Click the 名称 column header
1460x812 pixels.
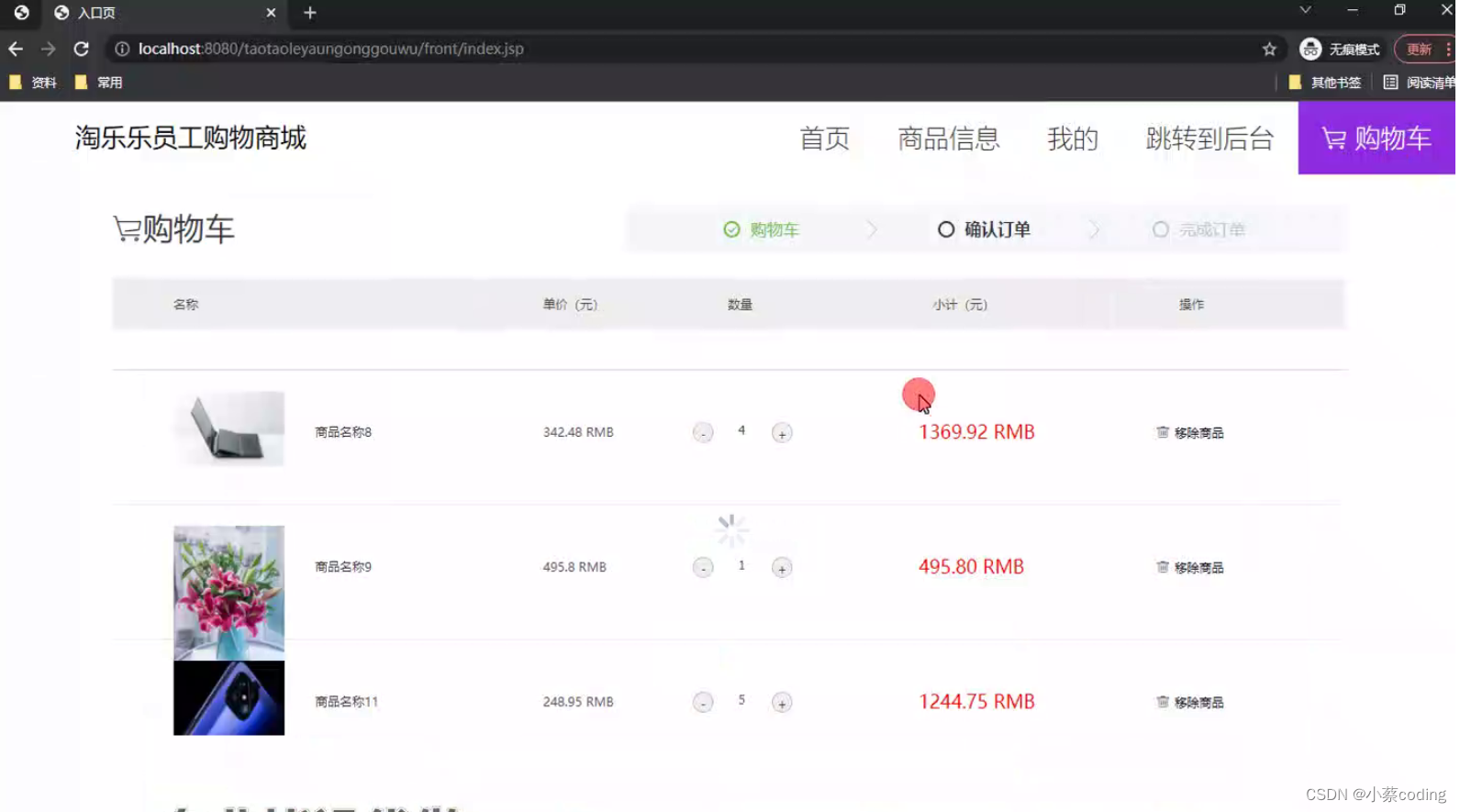(x=185, y=305)
